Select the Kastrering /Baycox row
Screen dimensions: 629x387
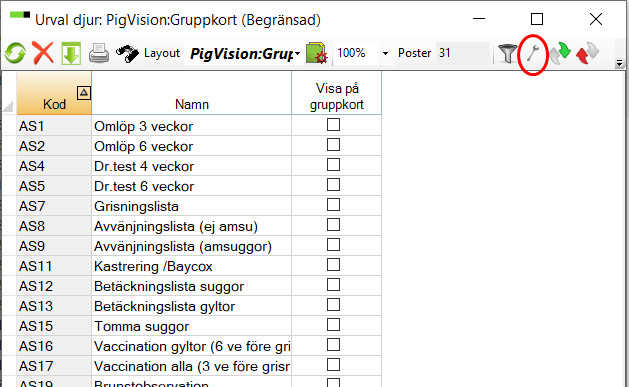pyautogui.click(x=192, y=266)
